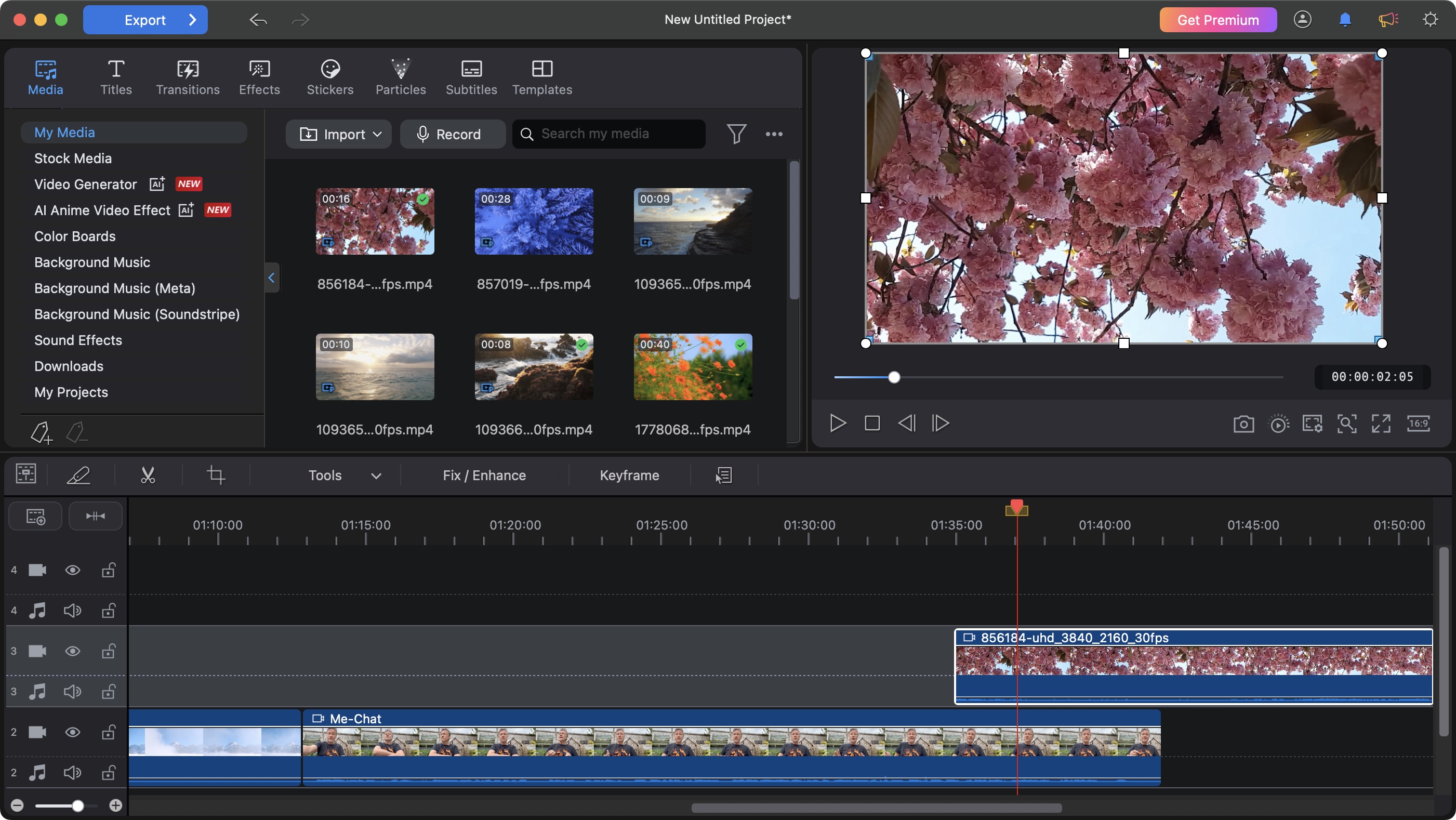
Task: Open the Keyframe tab
Action: (629, 475)
